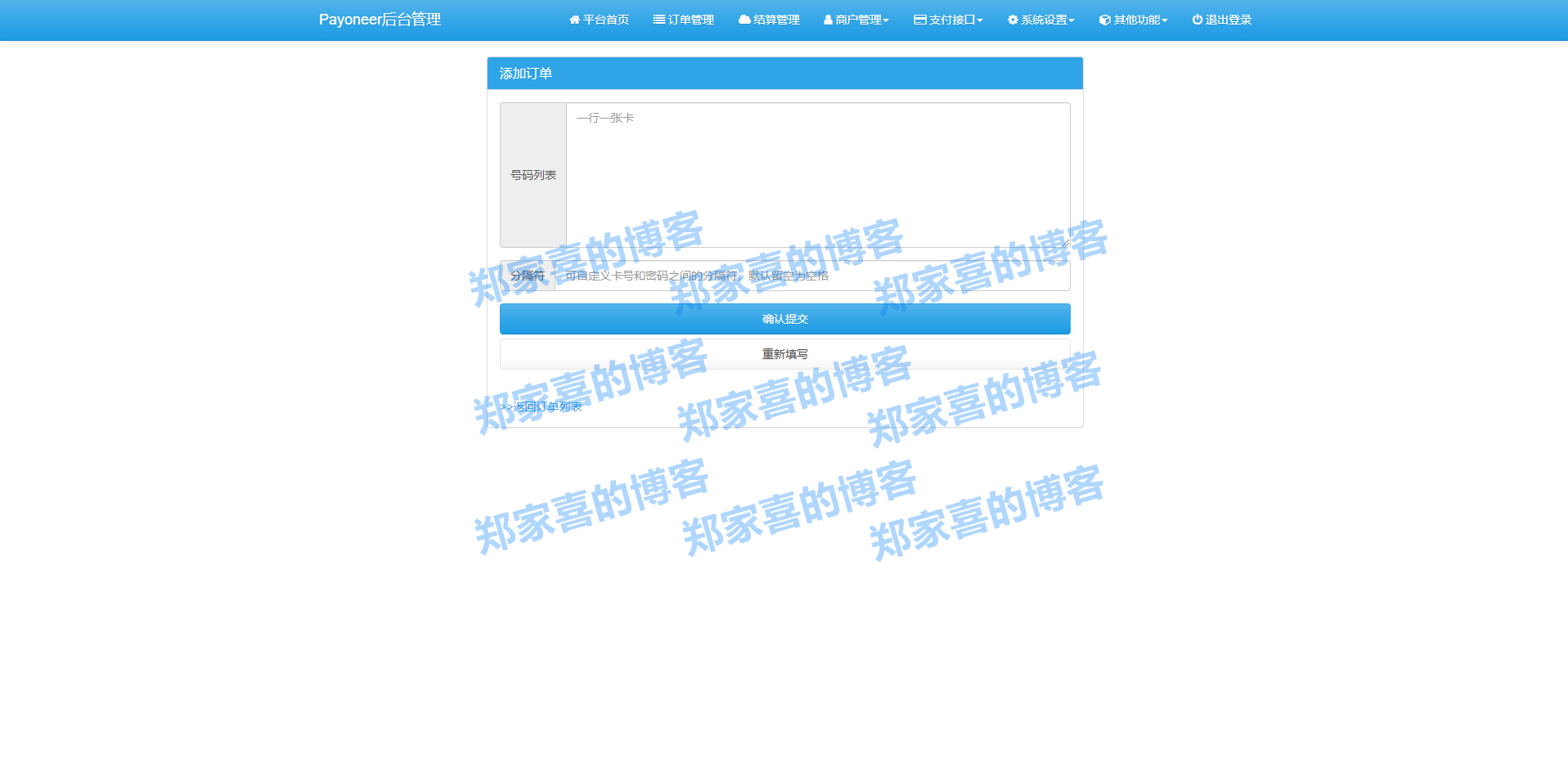1568x763 pixels.
Task: Click the card icon beside 支付接口
Action: [x=920, y=20]
